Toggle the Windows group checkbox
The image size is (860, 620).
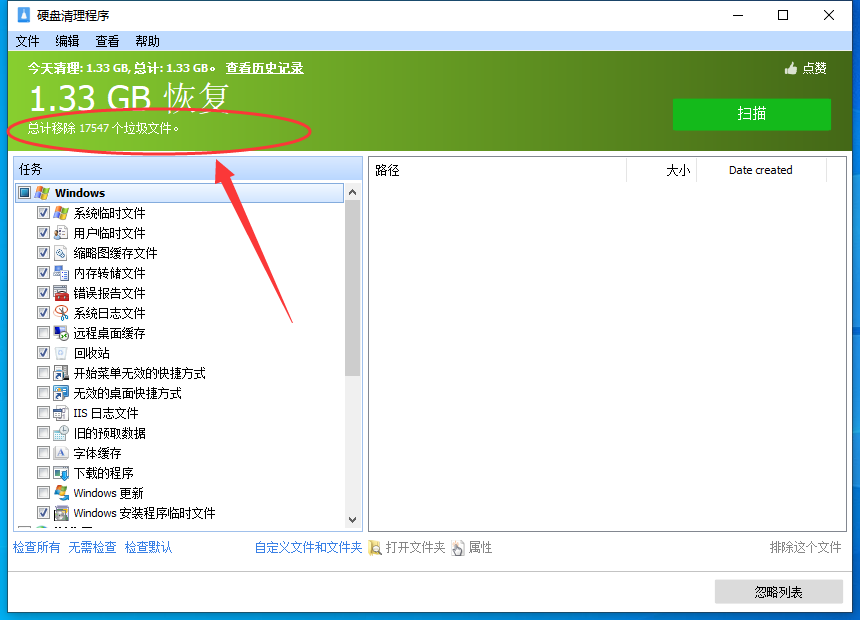[x=25, y=193]
